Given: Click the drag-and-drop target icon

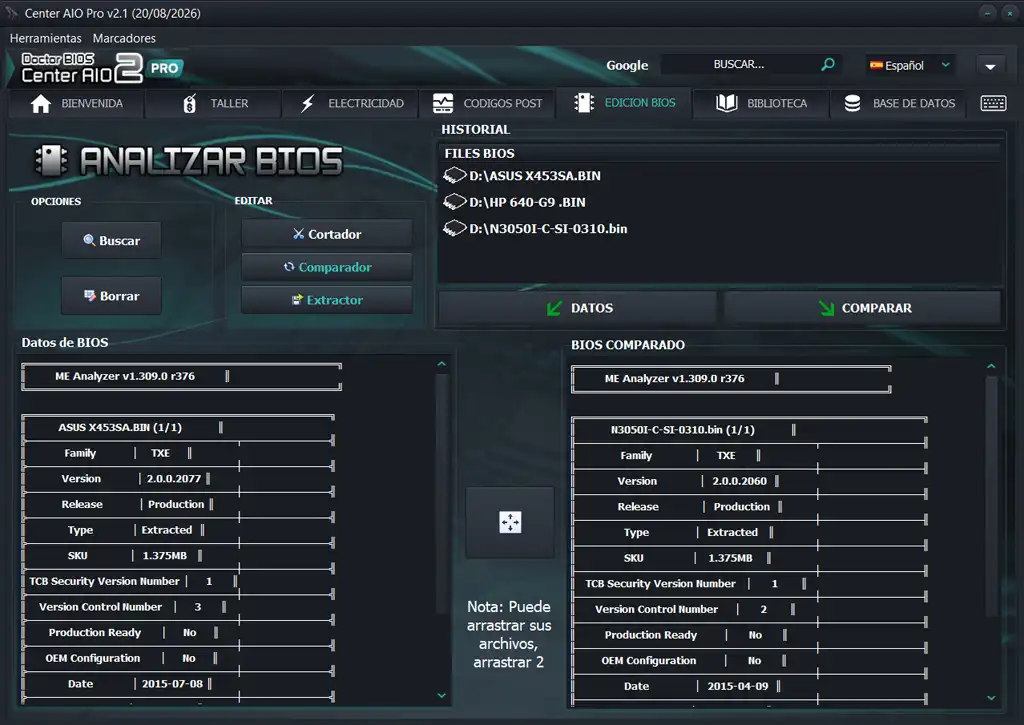Looking at the screenshot, I should point(510,523).
